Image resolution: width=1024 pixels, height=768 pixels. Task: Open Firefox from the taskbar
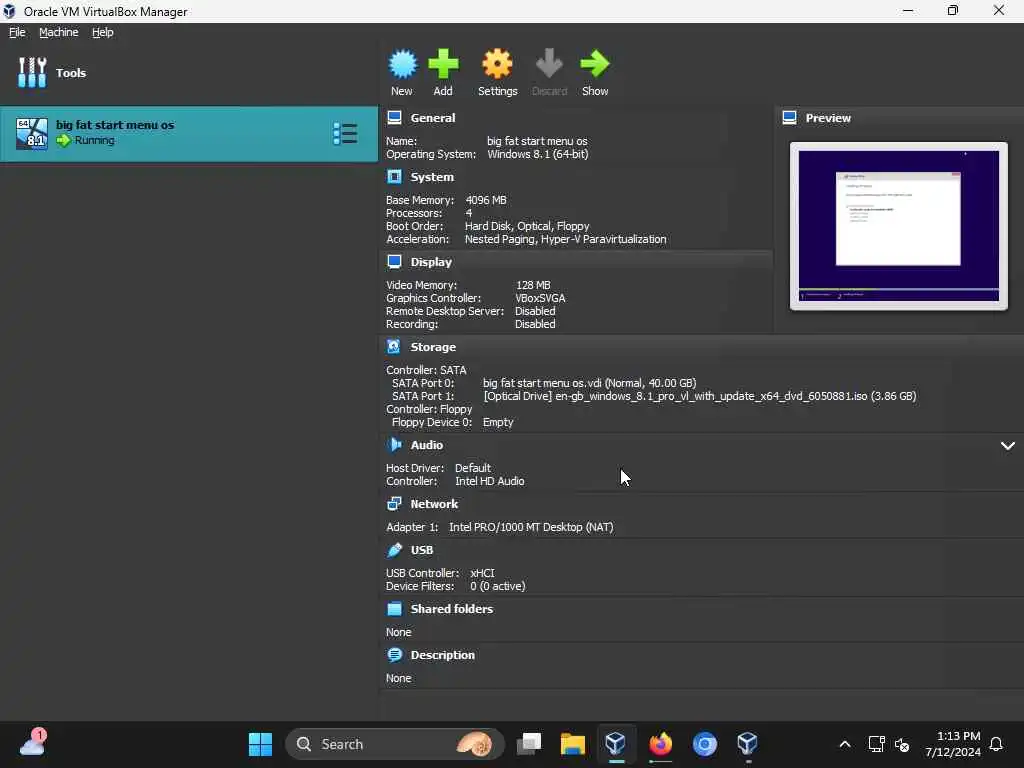pos(660,744)
